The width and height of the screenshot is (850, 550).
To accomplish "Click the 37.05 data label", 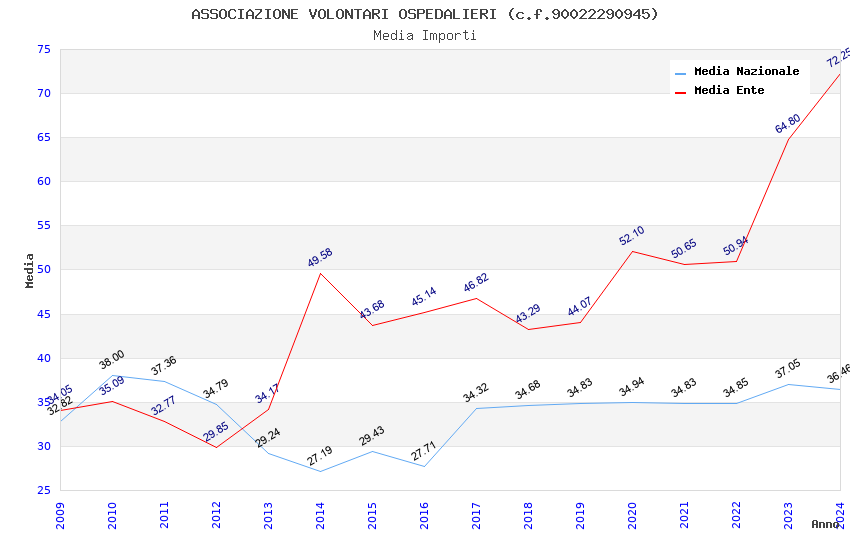I will click(788, 368).
